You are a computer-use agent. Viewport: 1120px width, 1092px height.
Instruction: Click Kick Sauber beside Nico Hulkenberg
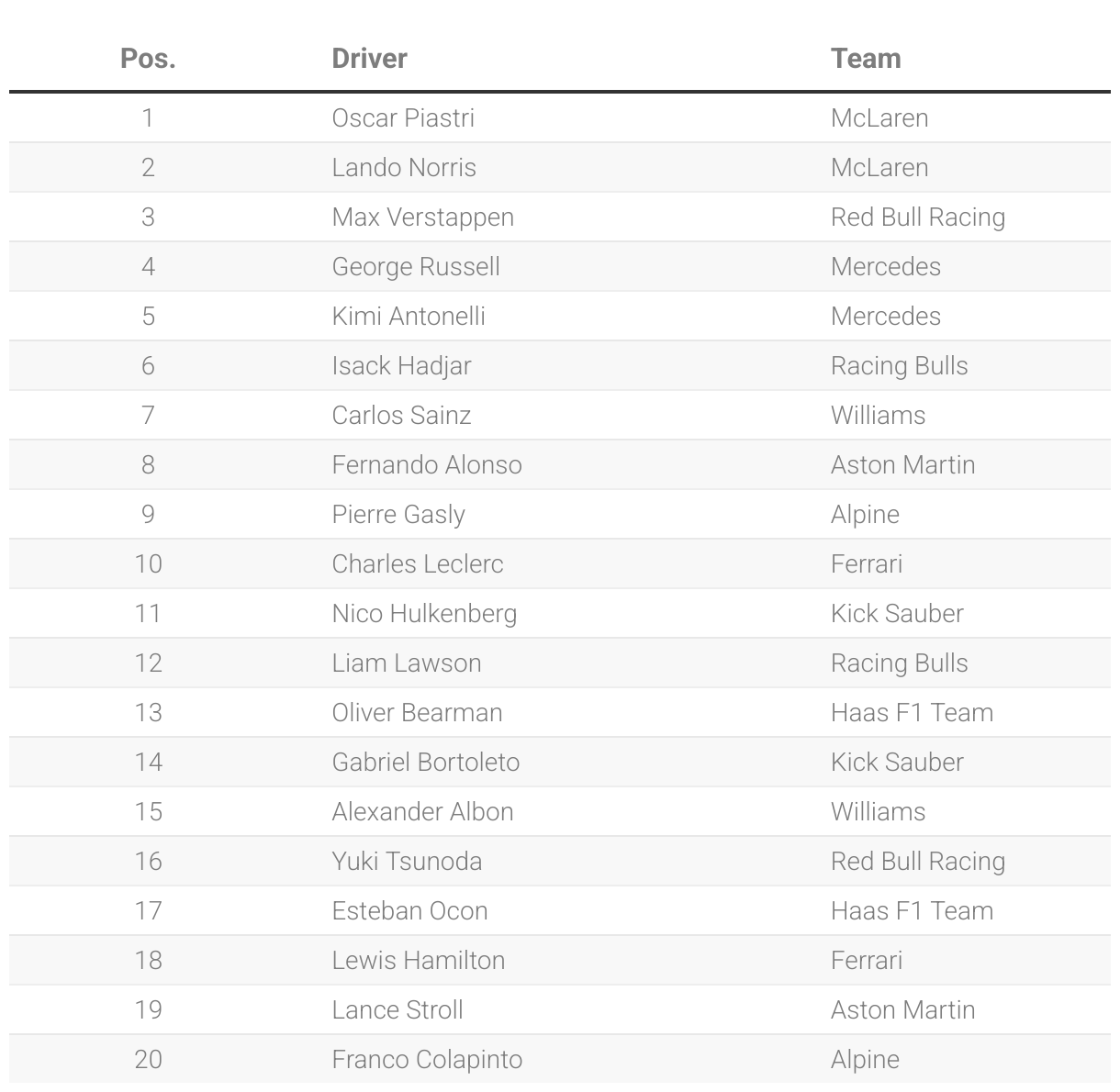pos(897,614)
